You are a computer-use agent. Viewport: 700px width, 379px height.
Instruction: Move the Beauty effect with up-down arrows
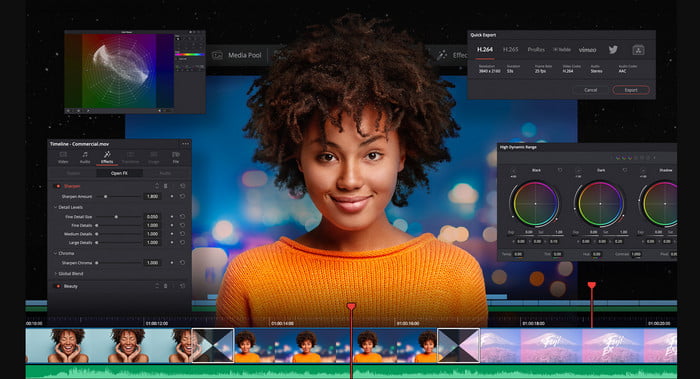(157, 286)
